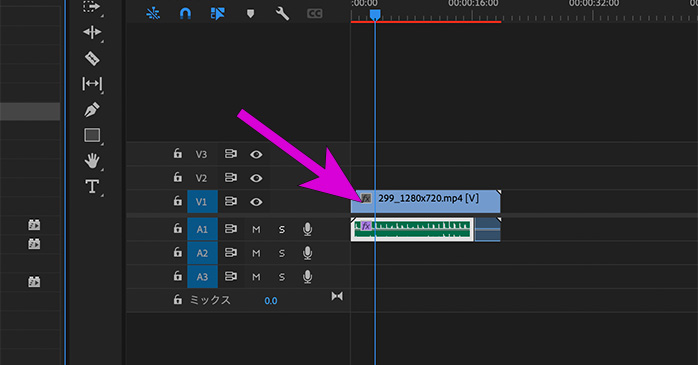This screenshot has width=698, height=365.
Task: Mute audio track A2
Action: pos(256,253)
